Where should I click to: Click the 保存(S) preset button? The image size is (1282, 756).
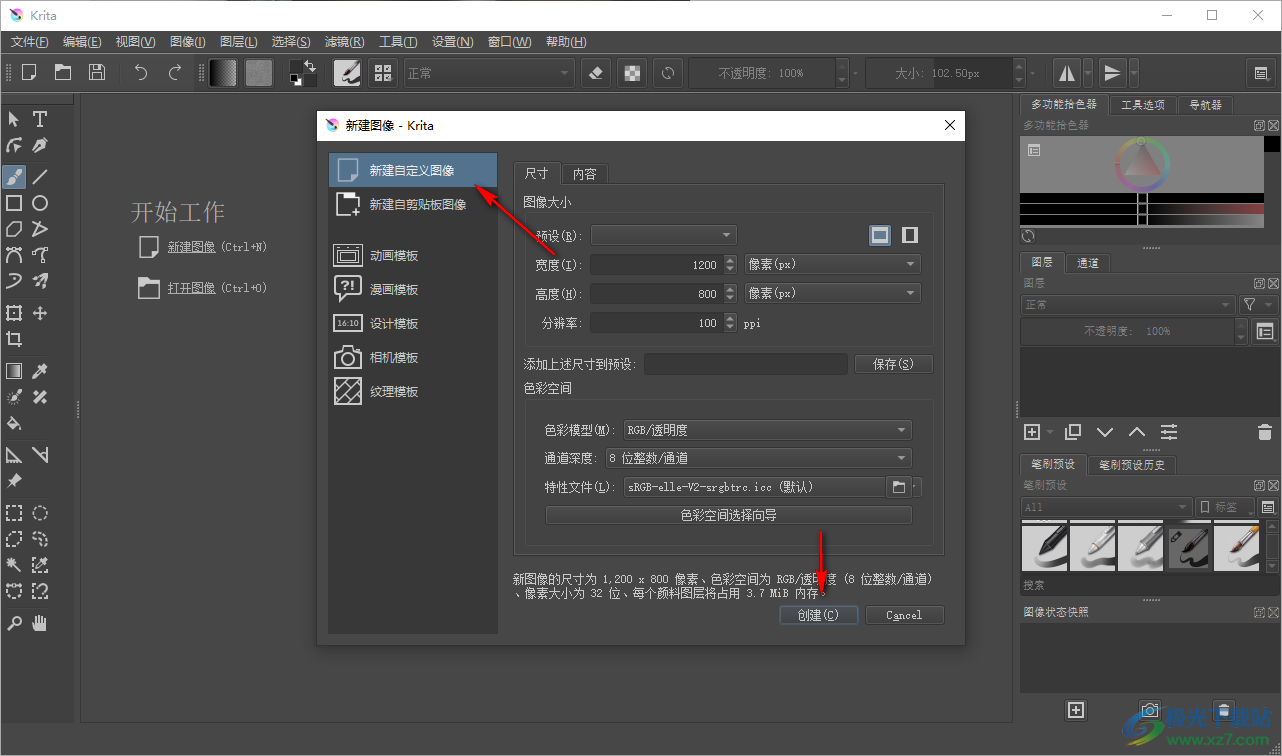point(893,364)
